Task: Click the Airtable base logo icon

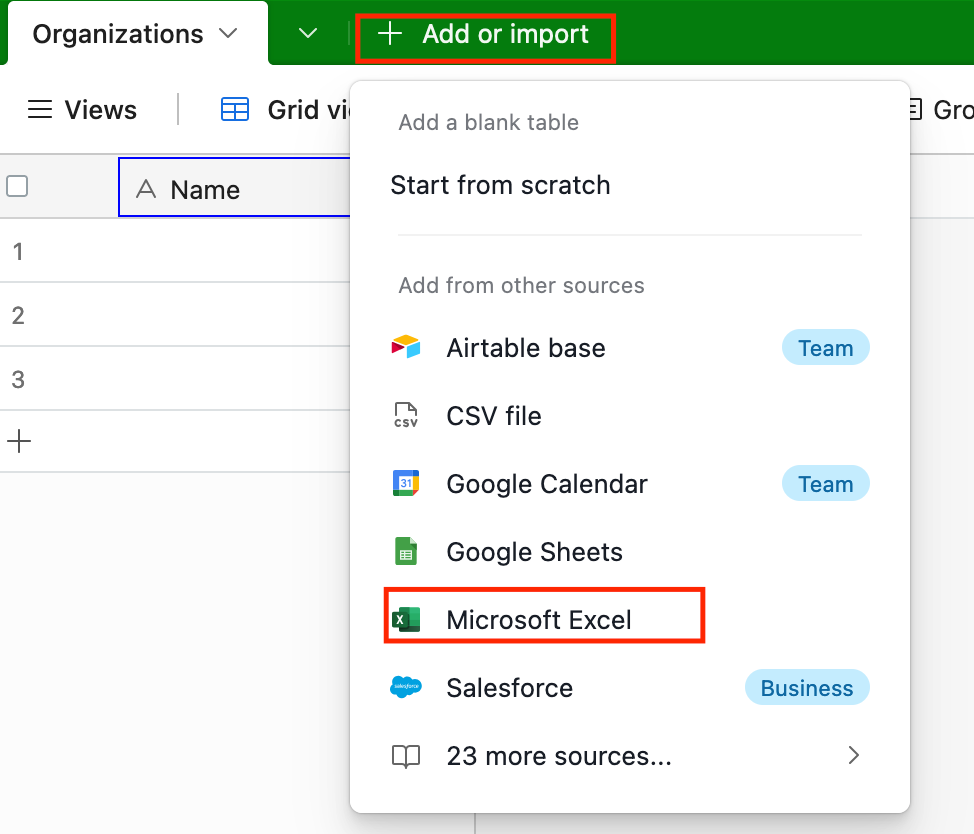Action: click(x=406, y=347)
